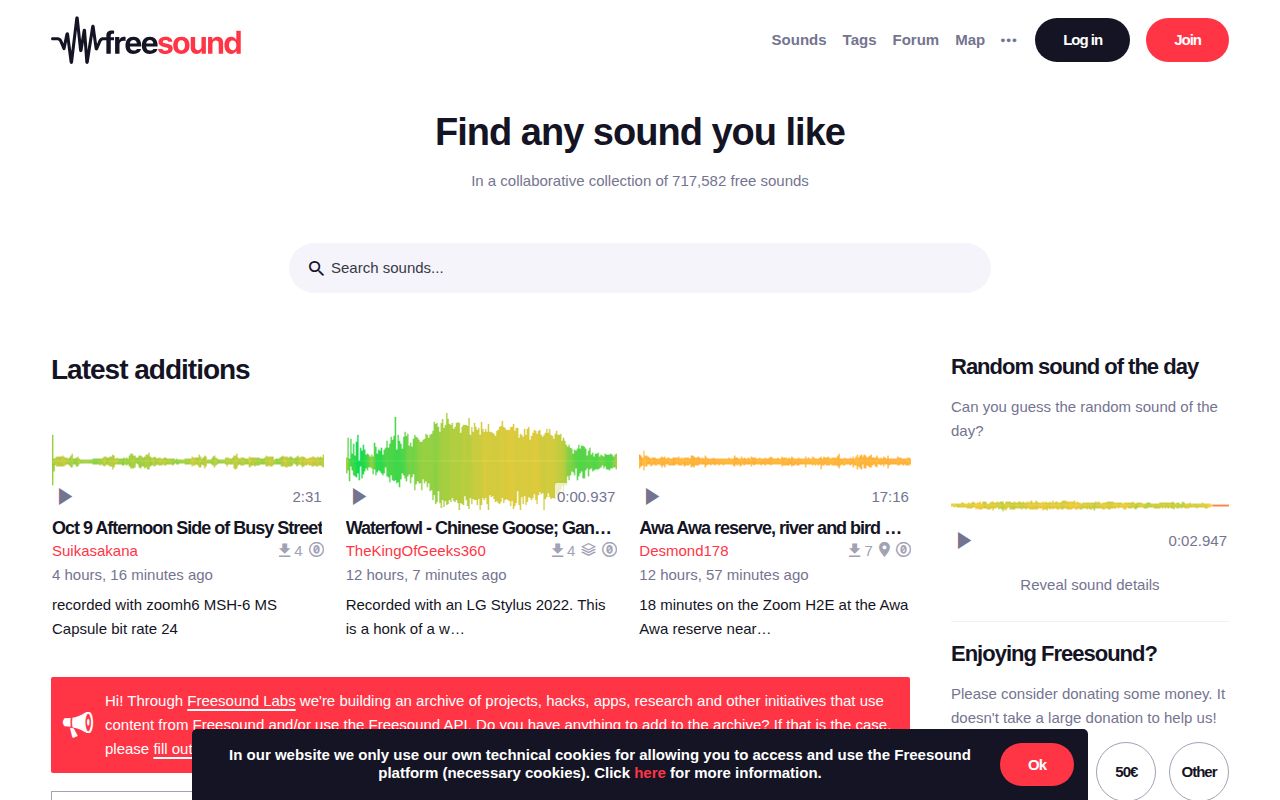Screen dimensions: 1280x800
Task: Open the license icon on Desmond178's sound
Action: coord(904,549)
